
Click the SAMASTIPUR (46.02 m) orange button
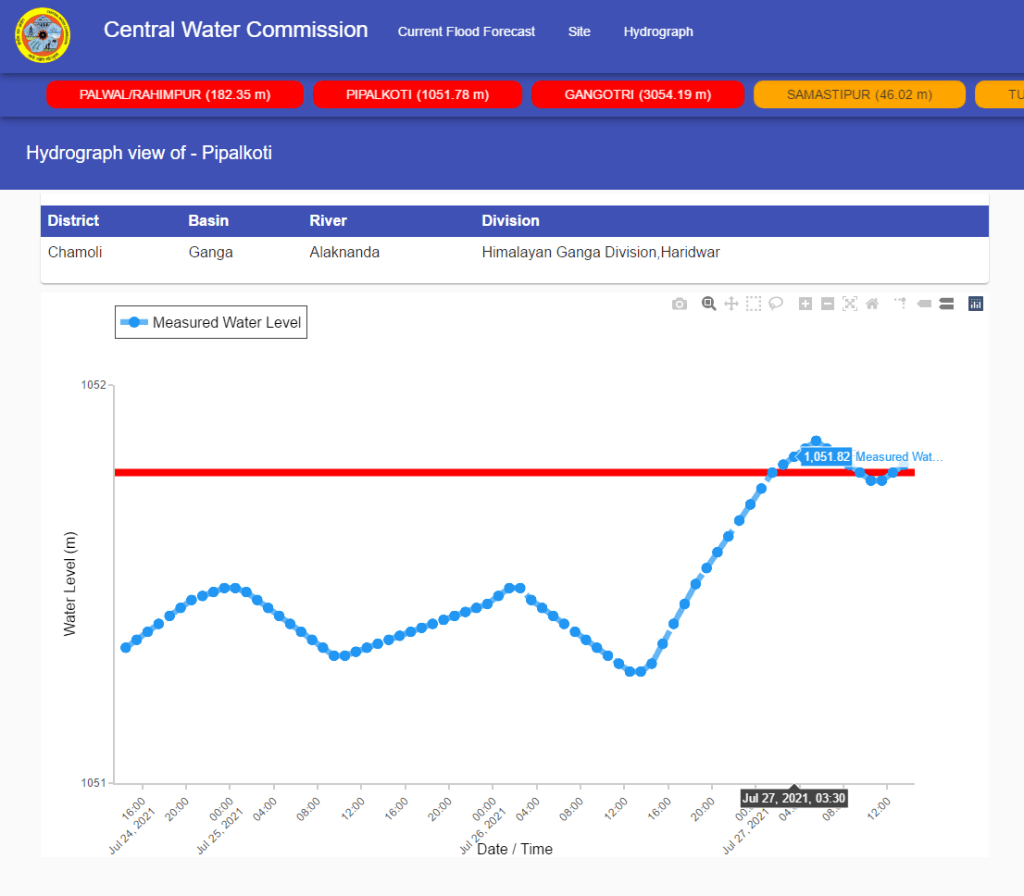point(859,95)
